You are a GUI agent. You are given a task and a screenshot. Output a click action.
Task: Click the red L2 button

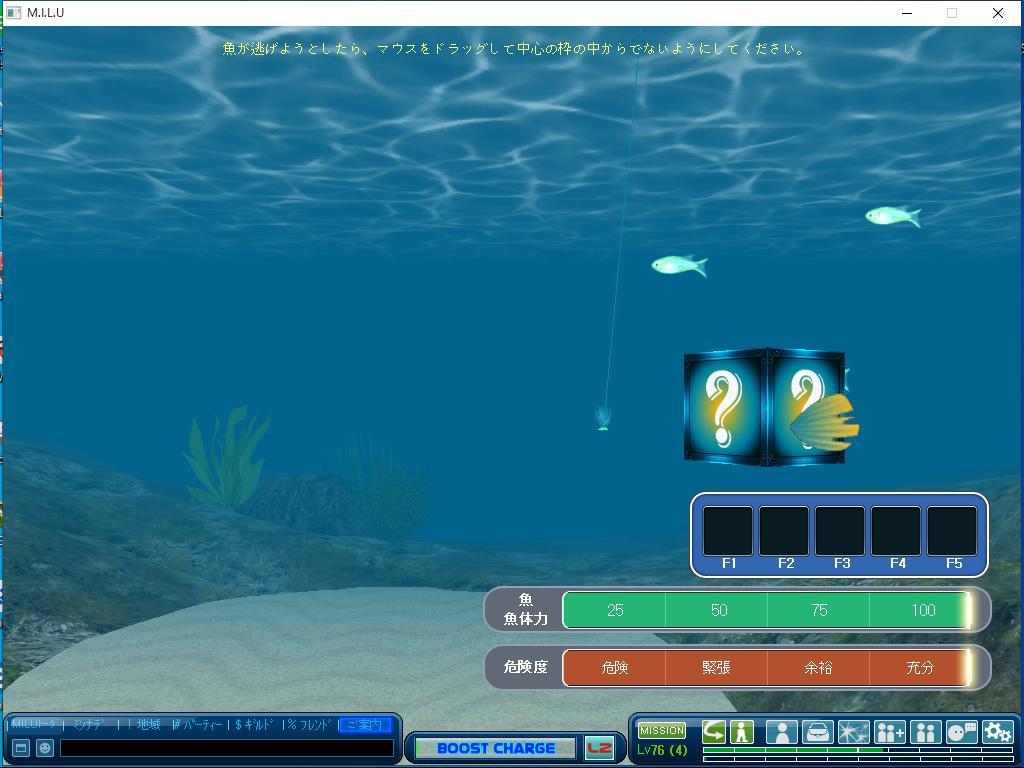click(599, 748)
